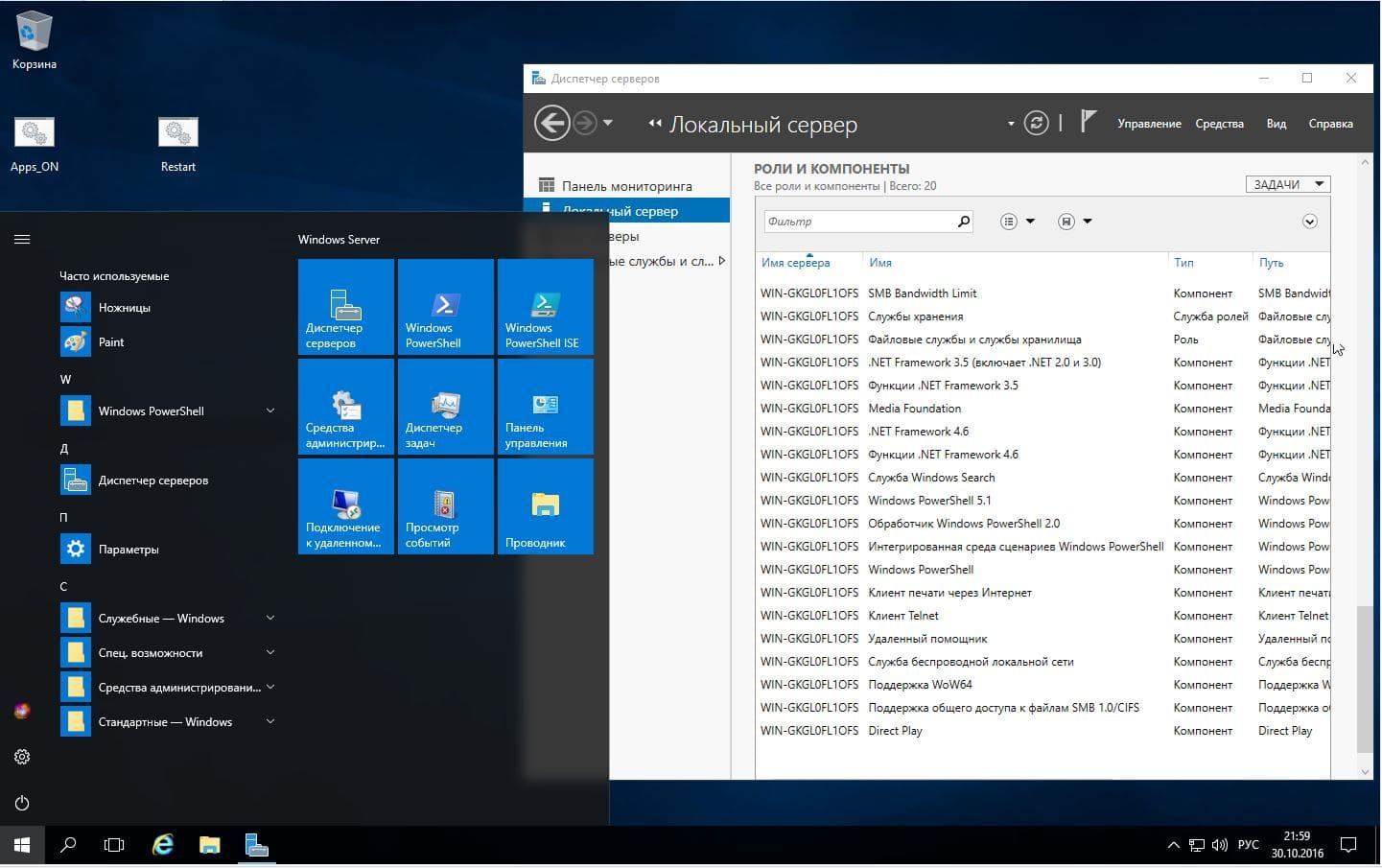Open File Explorer from the taskbar
The image size is (1382, 868).
coord(209,845)
